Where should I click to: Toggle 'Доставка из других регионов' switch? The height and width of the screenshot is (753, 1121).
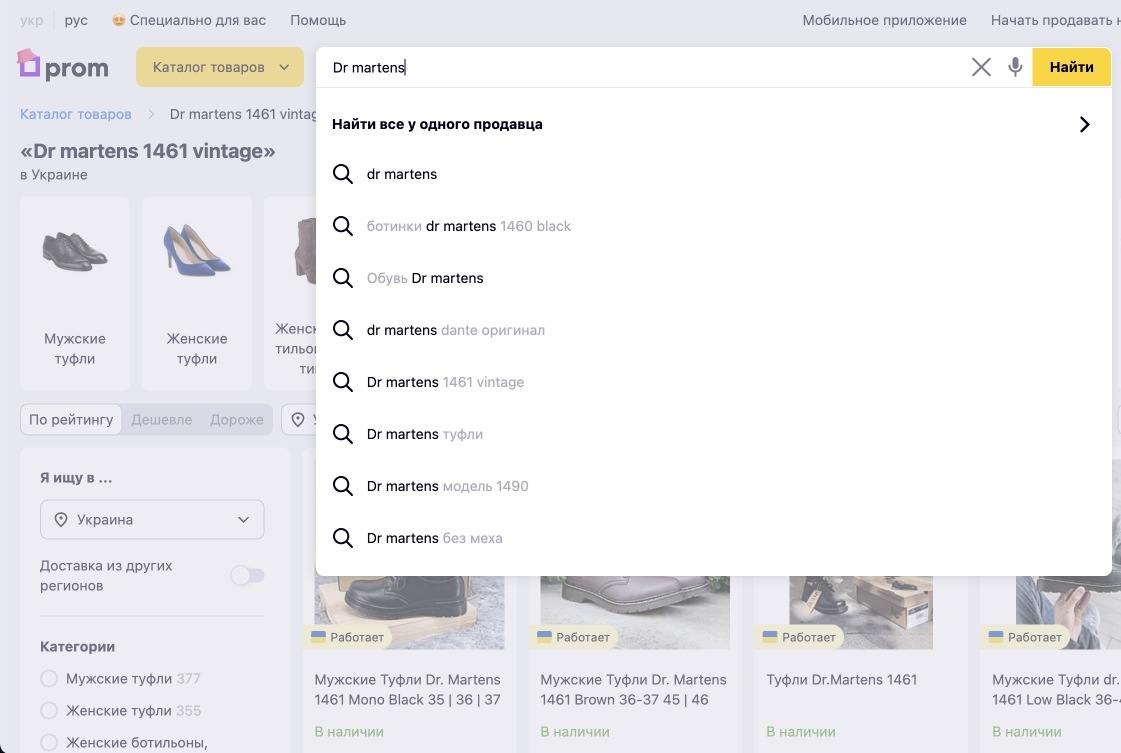[x=247, y=576]
